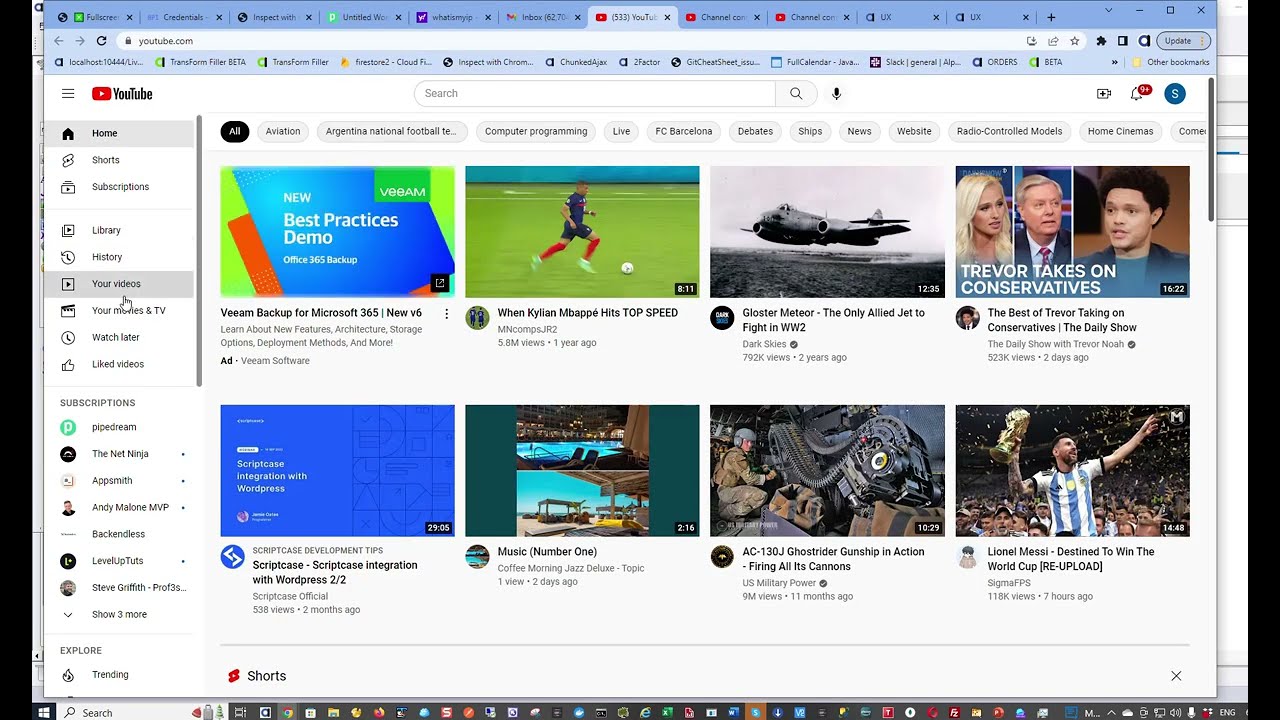Open the pipedream subscription

(x=120, y=427)
